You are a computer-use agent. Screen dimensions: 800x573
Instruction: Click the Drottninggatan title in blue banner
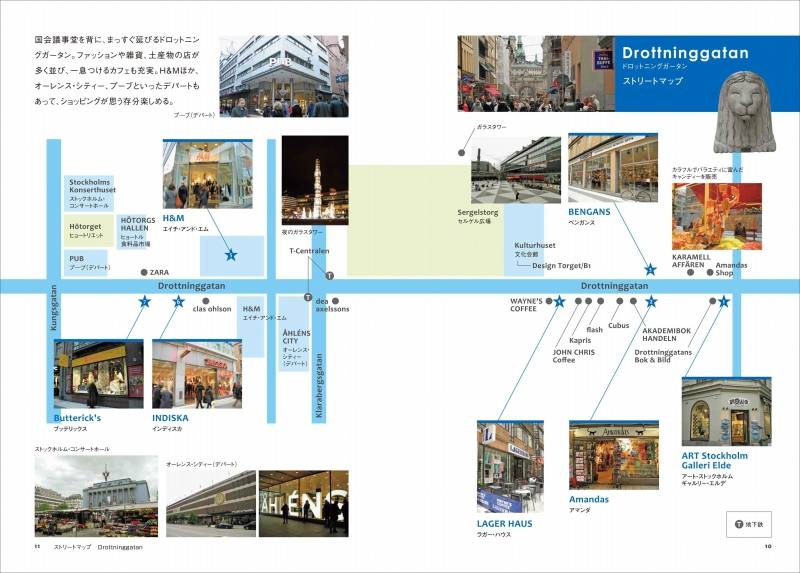pyautogui.click(x=685, y=53)
